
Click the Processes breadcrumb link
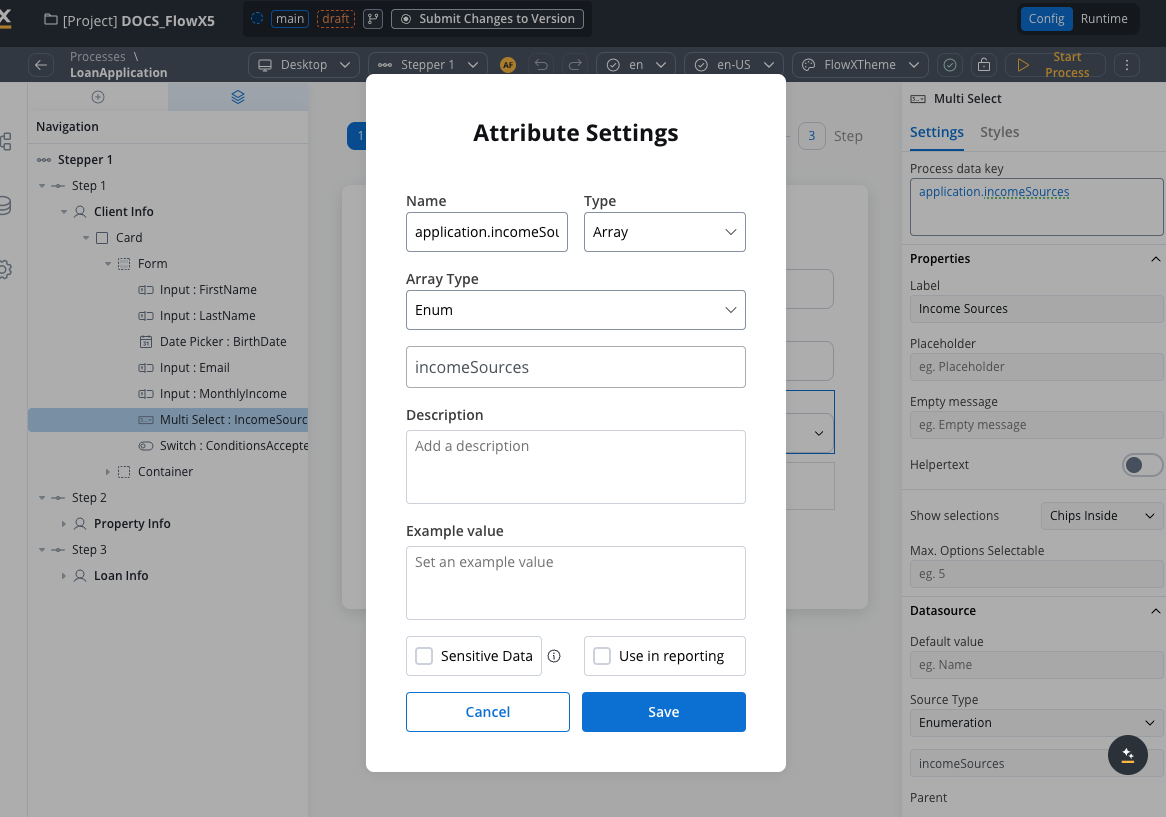point(97,56)
